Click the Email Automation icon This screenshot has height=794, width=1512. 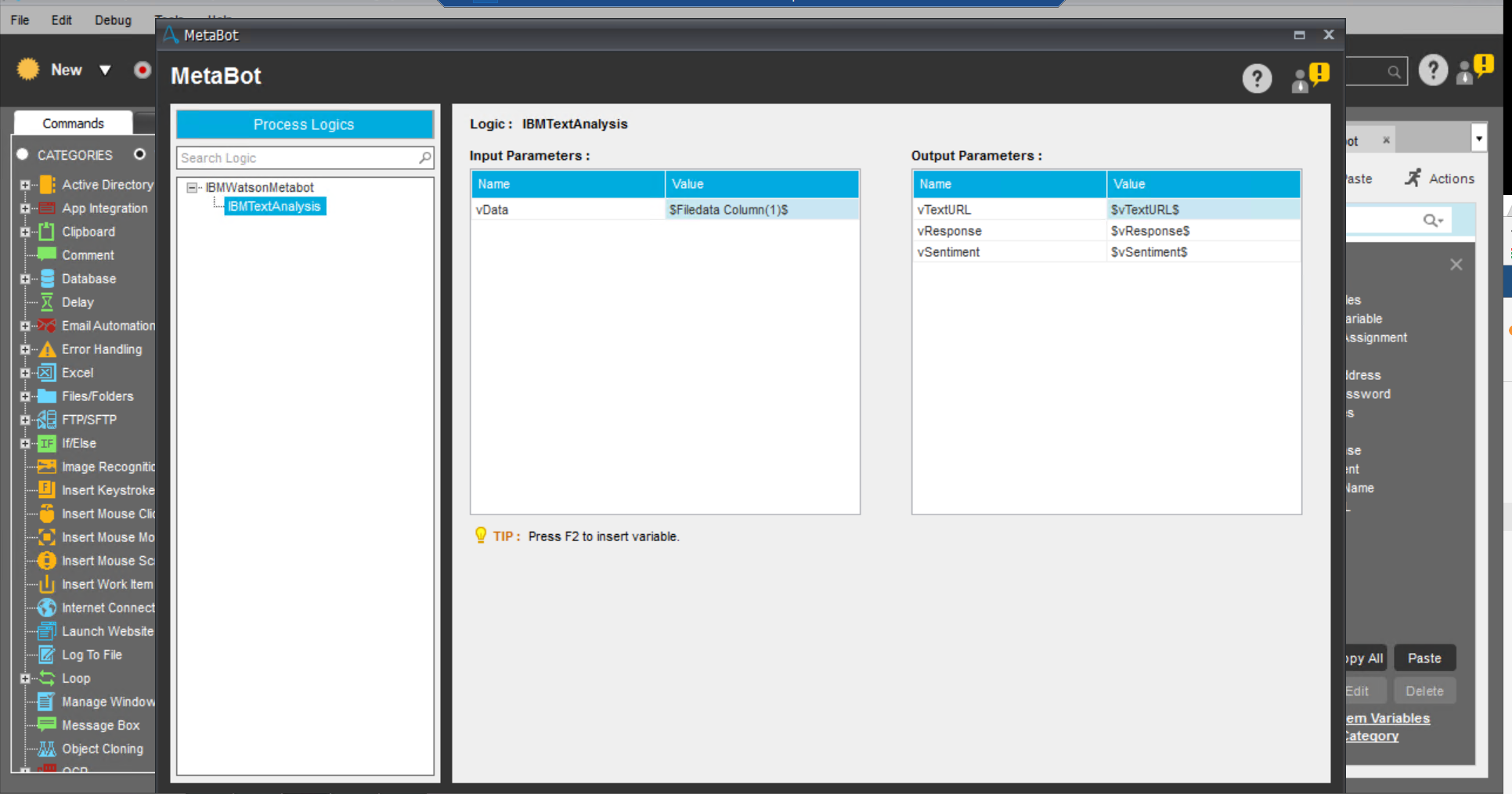(x=47, y=326)
